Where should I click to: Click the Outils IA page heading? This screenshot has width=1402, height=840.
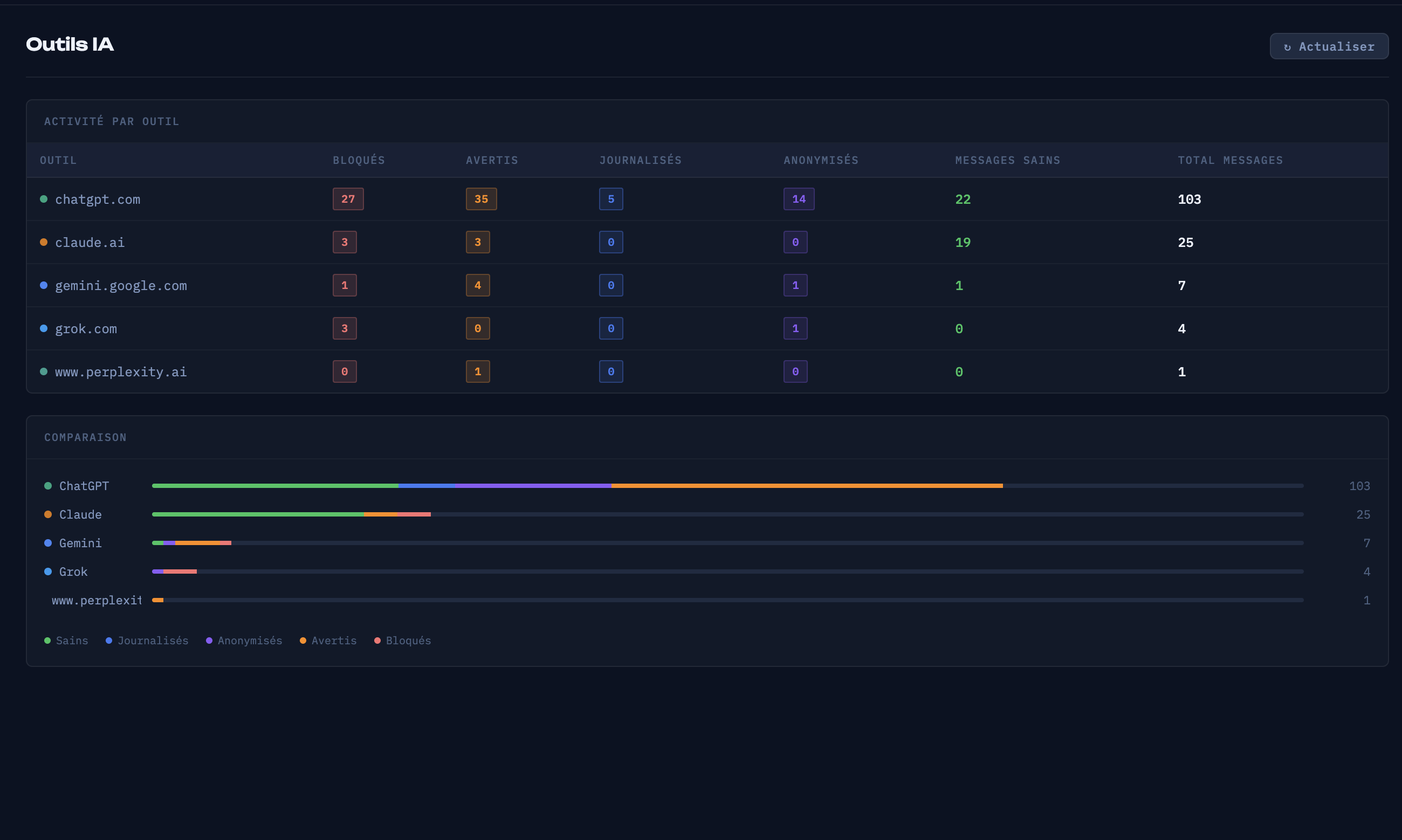click(70, 44)
